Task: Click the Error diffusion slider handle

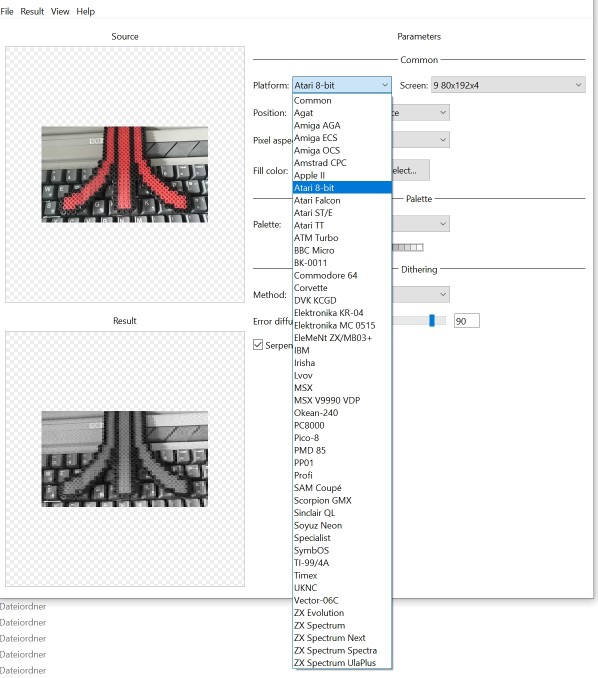Action: tap(432, 320)
